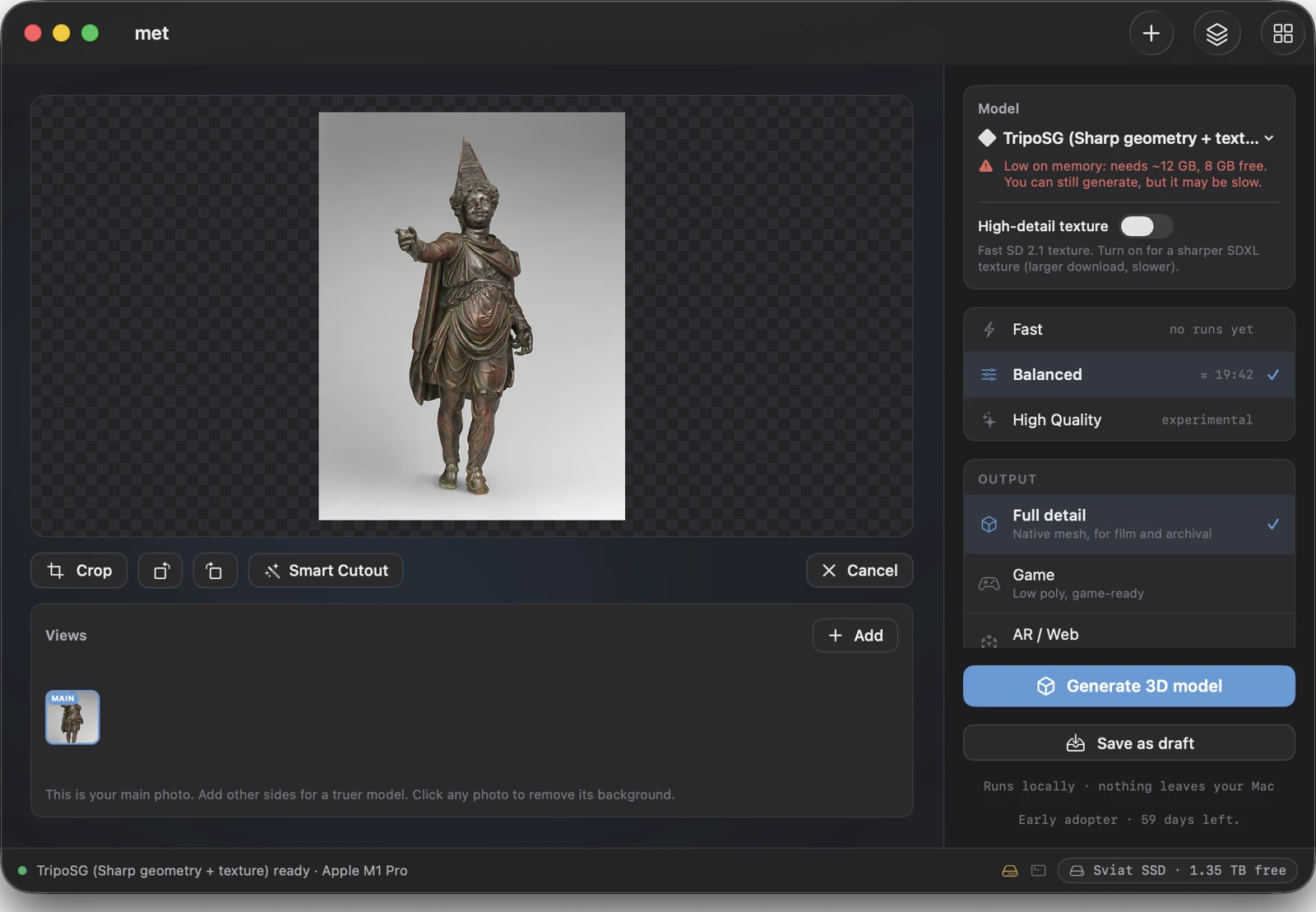The width and height of the screenshot is (1316, 912).
Task: Open Sviat SSD storage indicator
Action: pos(1177,871)
